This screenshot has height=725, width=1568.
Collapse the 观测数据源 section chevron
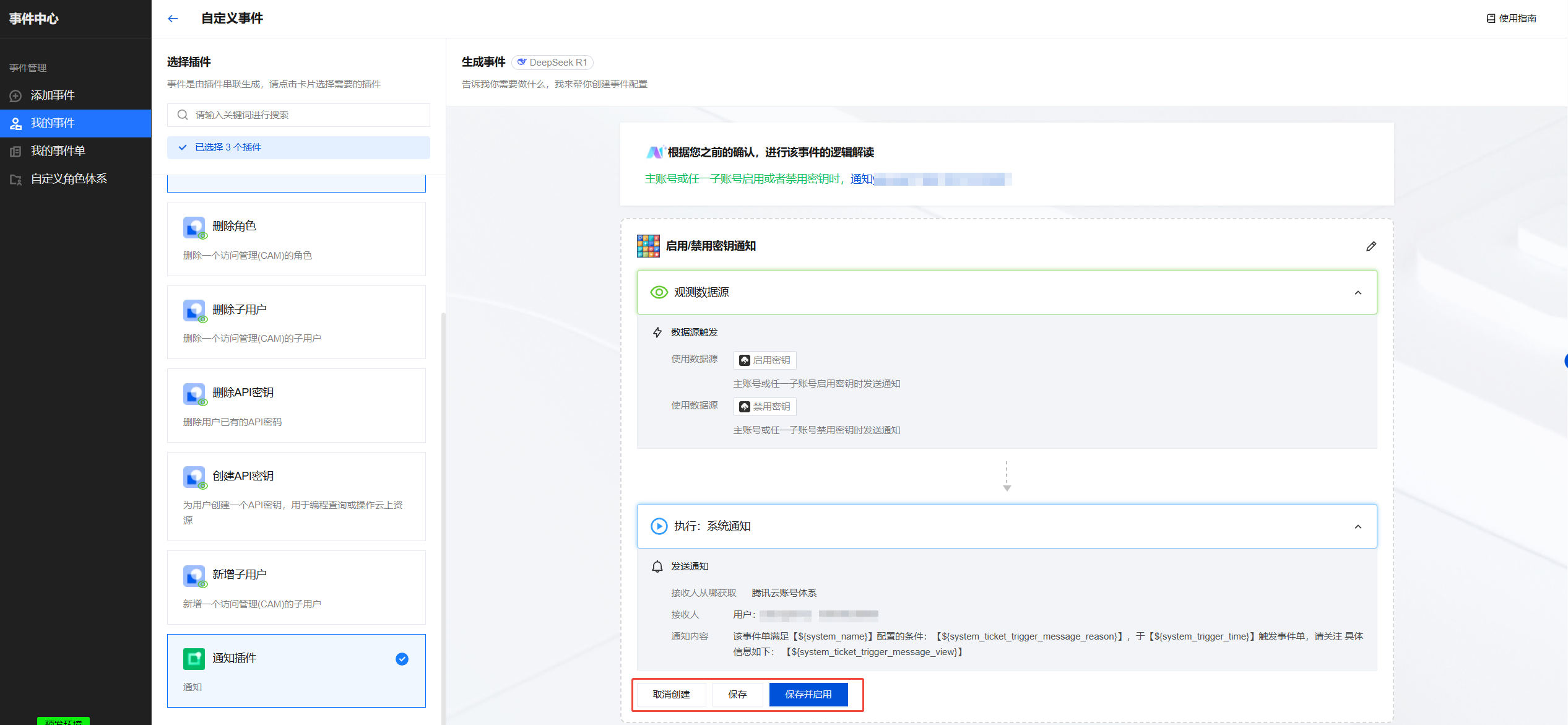click(1358, 293)
